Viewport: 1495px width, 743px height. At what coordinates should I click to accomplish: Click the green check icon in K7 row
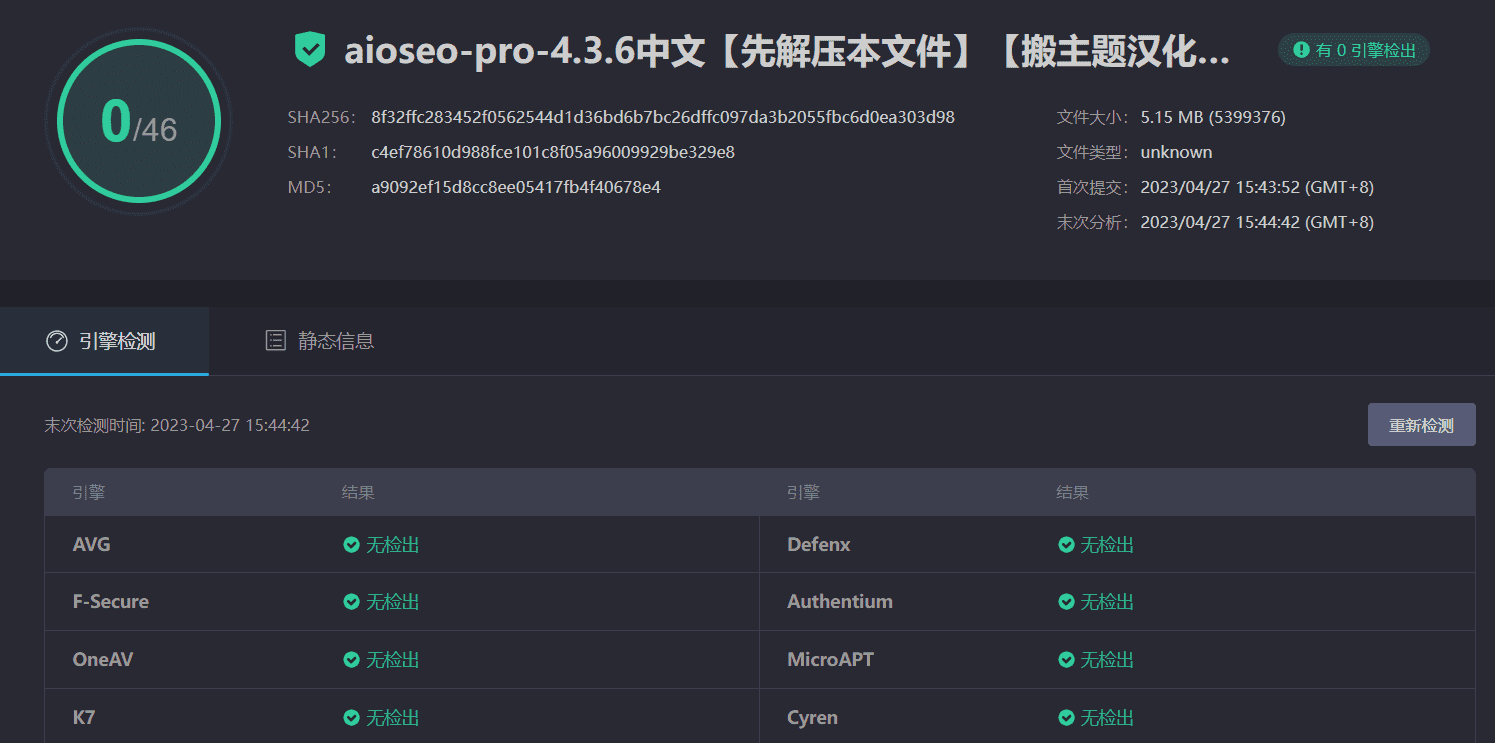(351, 718)
